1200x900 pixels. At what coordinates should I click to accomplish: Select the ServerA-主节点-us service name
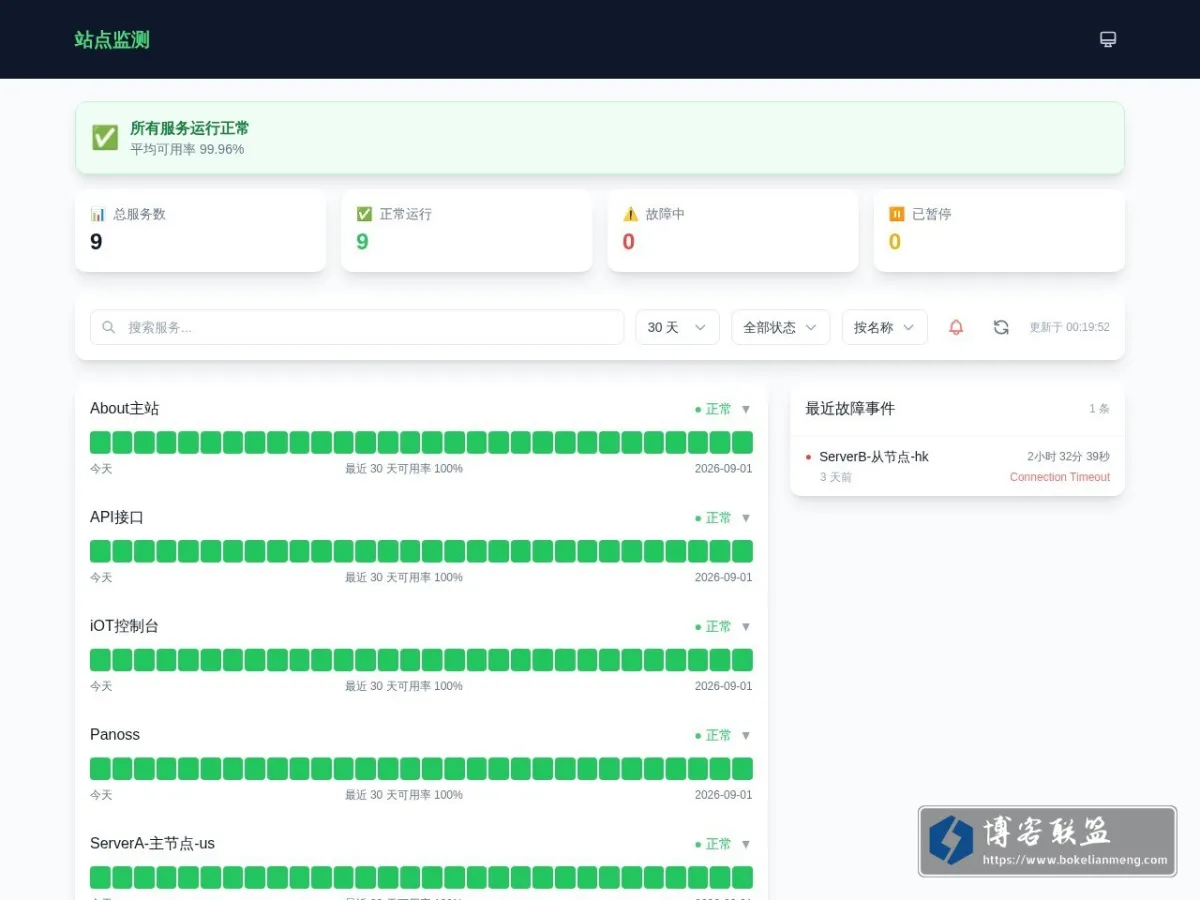tap(152, 843)
